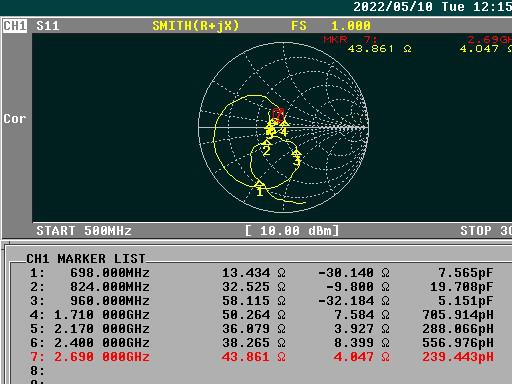Screen dimensions: 512x384
Task: Click the Cor correction status indicator
Action: click(x=15, y=119)
